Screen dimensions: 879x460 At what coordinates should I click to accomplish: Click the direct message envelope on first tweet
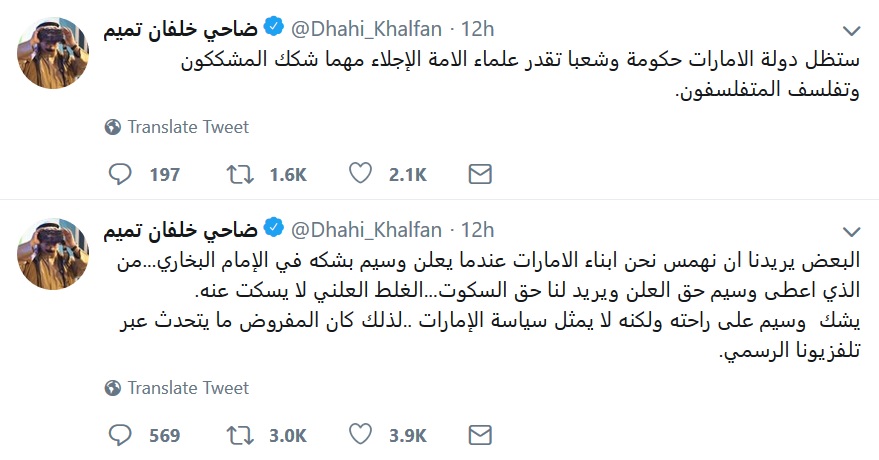point(480,174)
